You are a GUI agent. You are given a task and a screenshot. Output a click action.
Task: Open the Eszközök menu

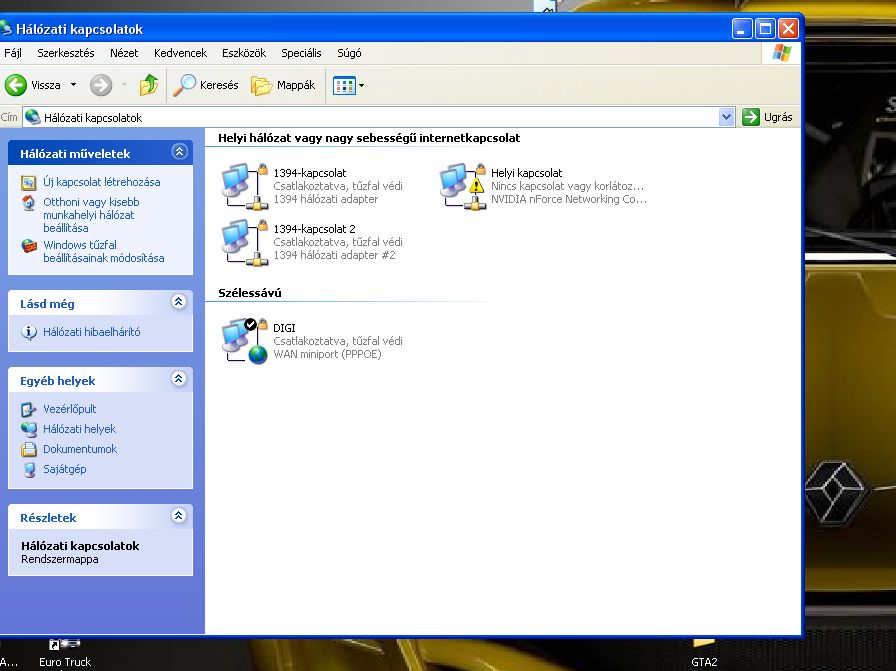[243, 53]
